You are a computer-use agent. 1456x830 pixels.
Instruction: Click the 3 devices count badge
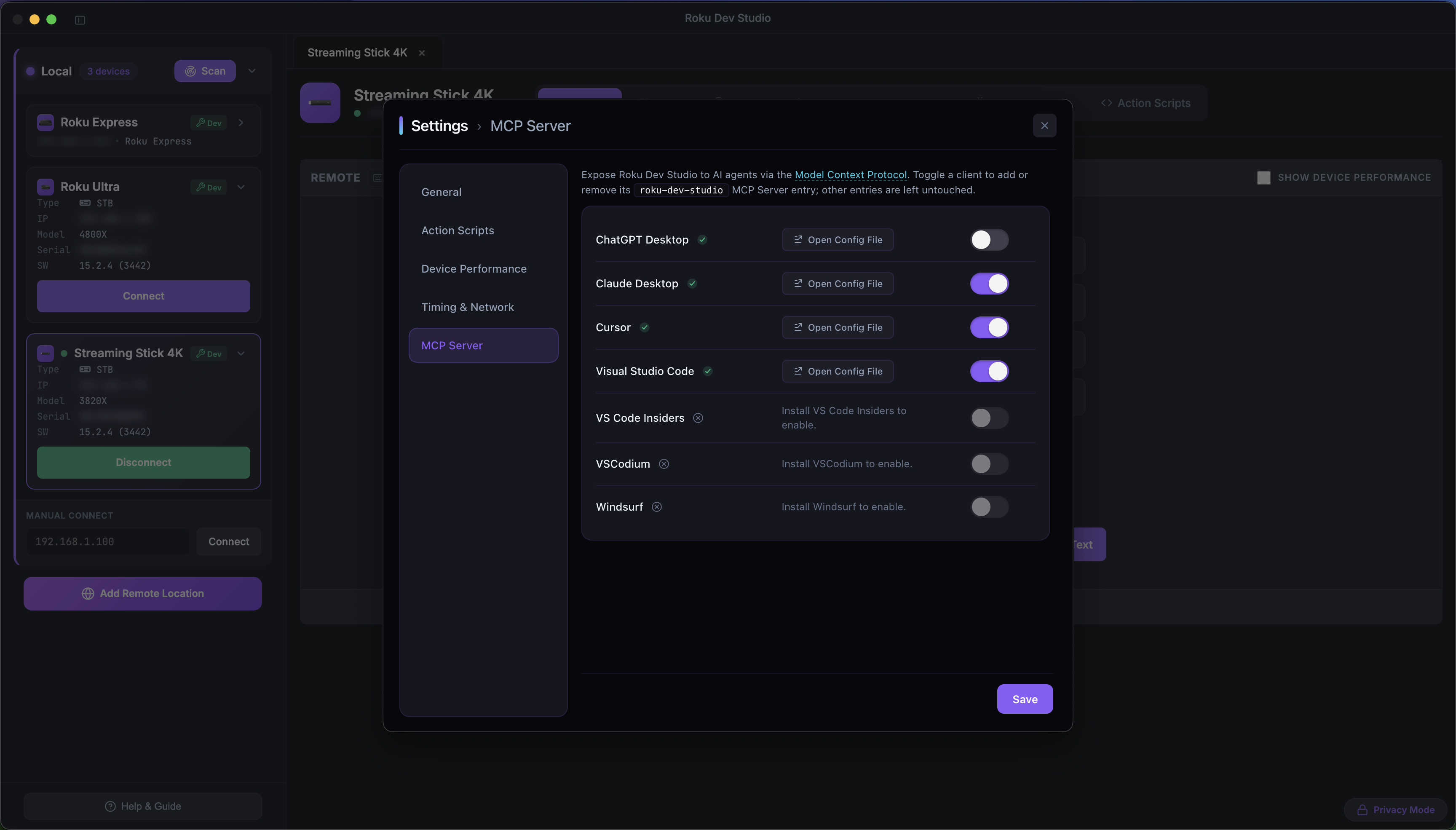108,71
